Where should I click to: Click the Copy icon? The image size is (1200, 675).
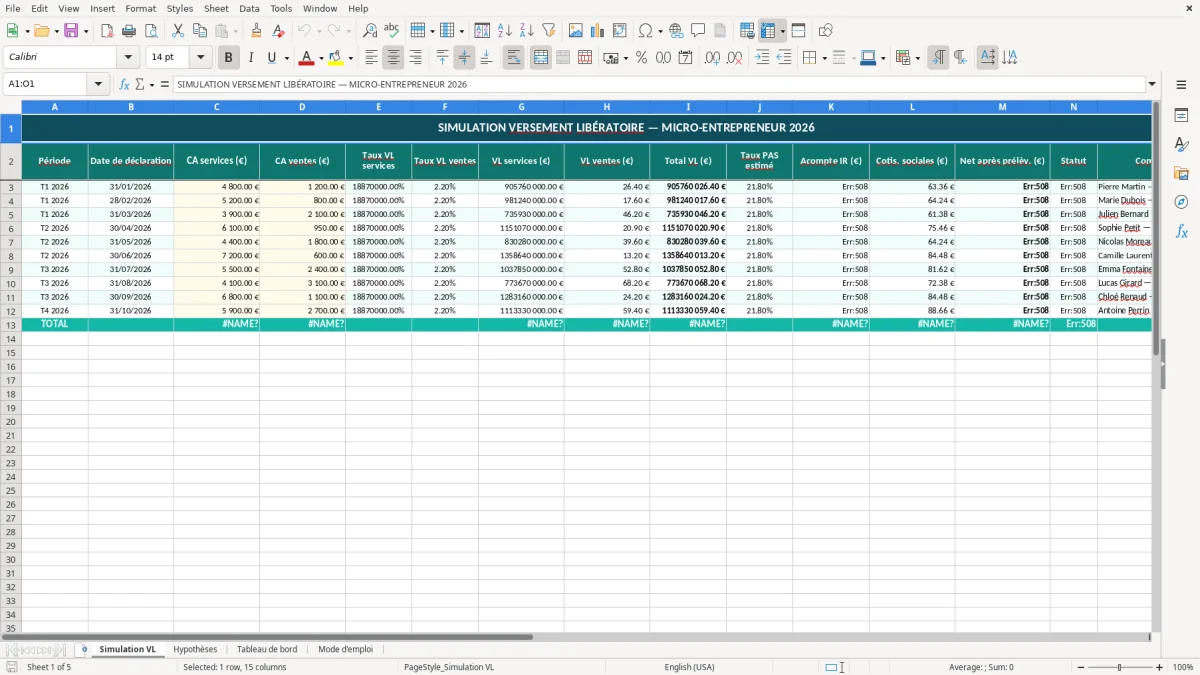pyautogui.click(x=200, y=31)
